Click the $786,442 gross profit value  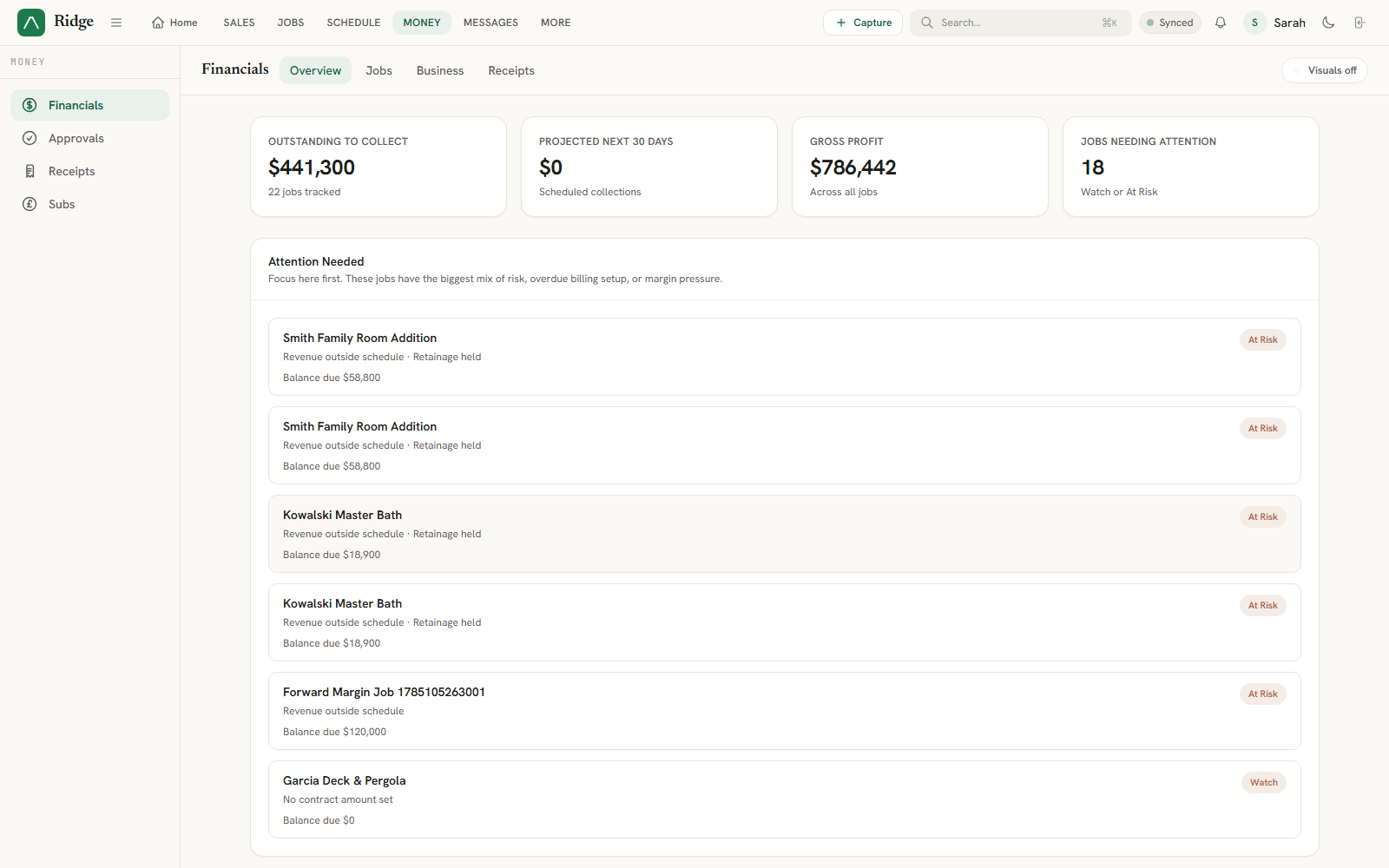point(852,167)
